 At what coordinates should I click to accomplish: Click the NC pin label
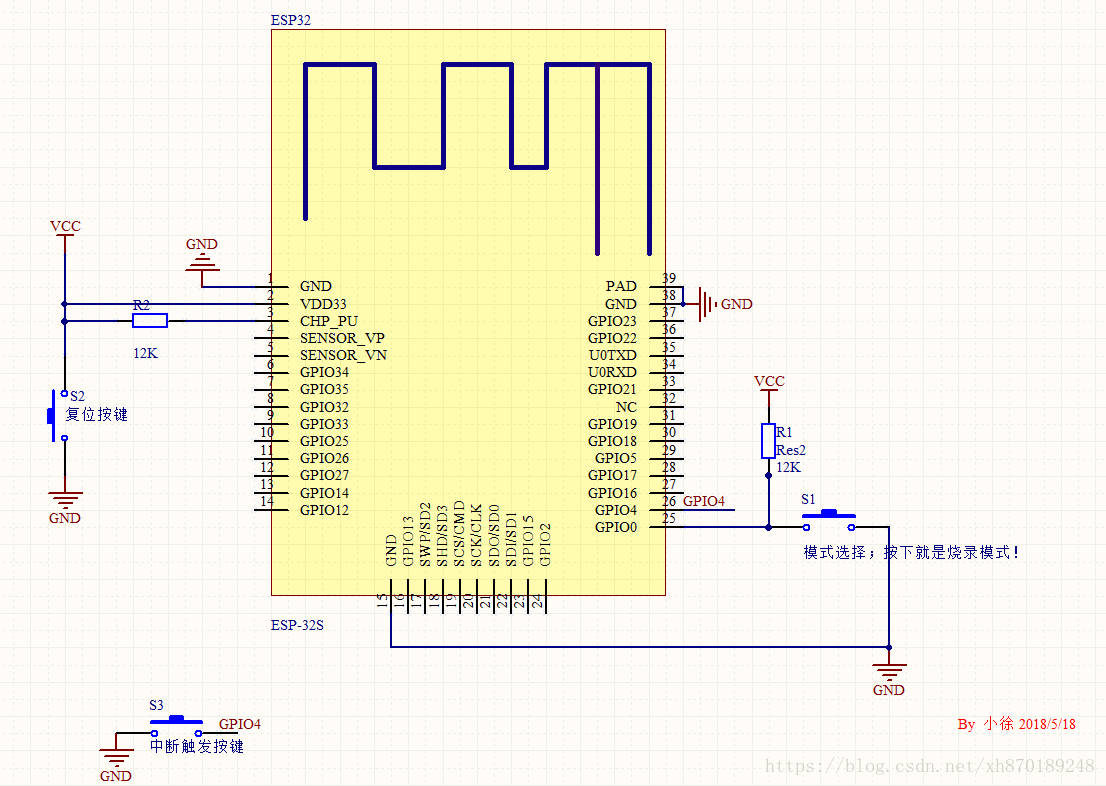click(x=626, y=407)
